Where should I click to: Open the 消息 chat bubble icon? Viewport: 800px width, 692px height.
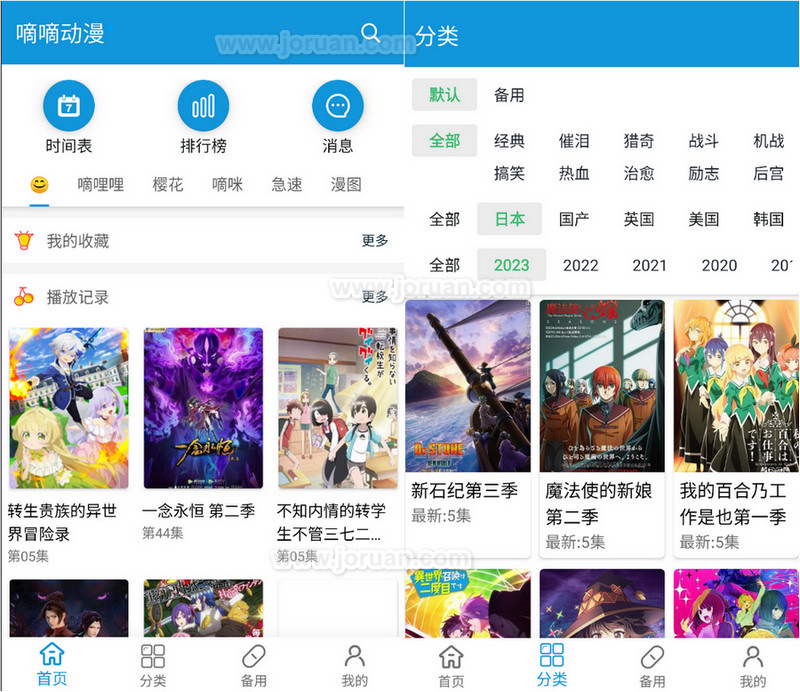(338, 105)
